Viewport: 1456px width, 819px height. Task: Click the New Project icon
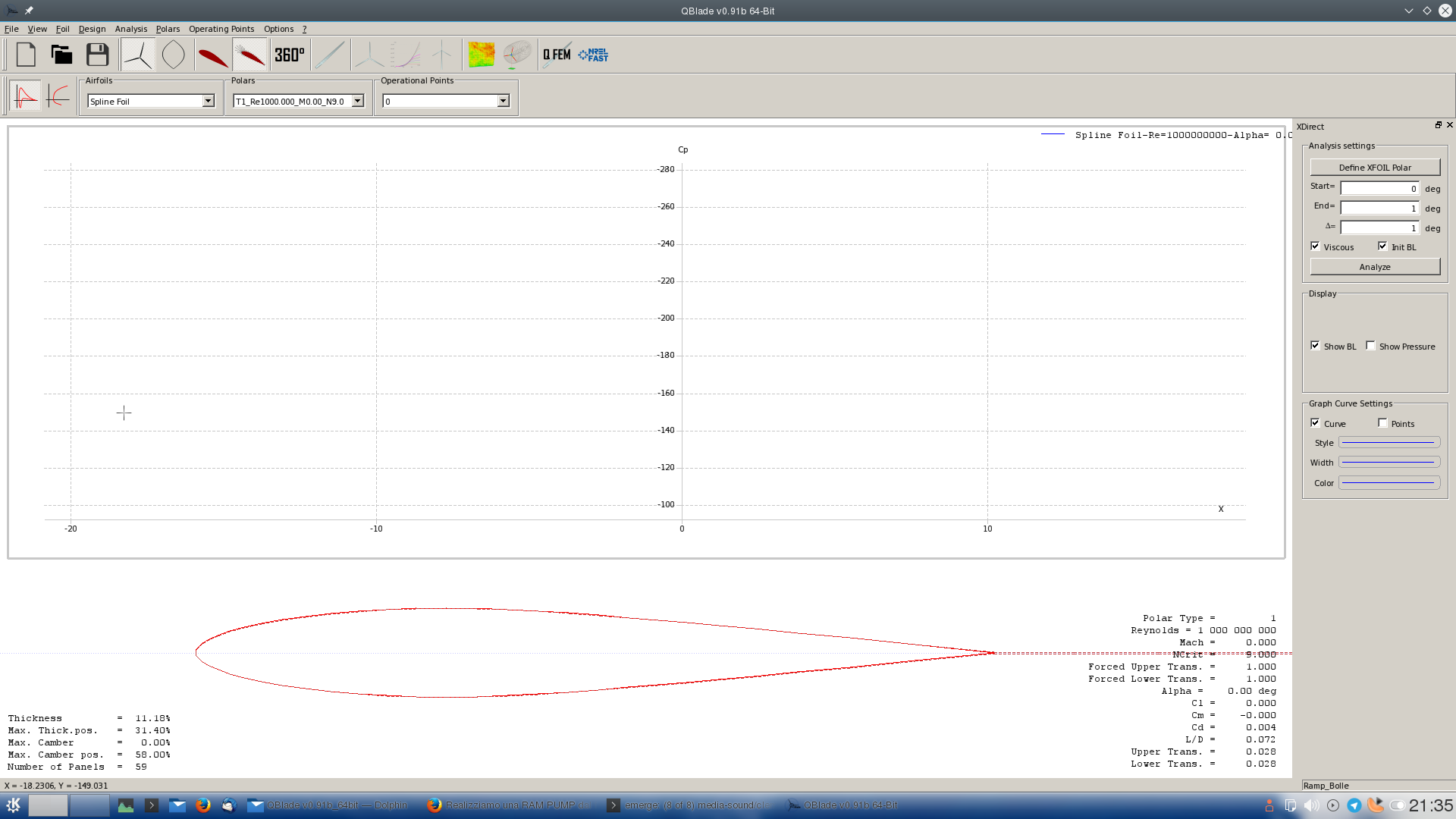pos(26,55)
